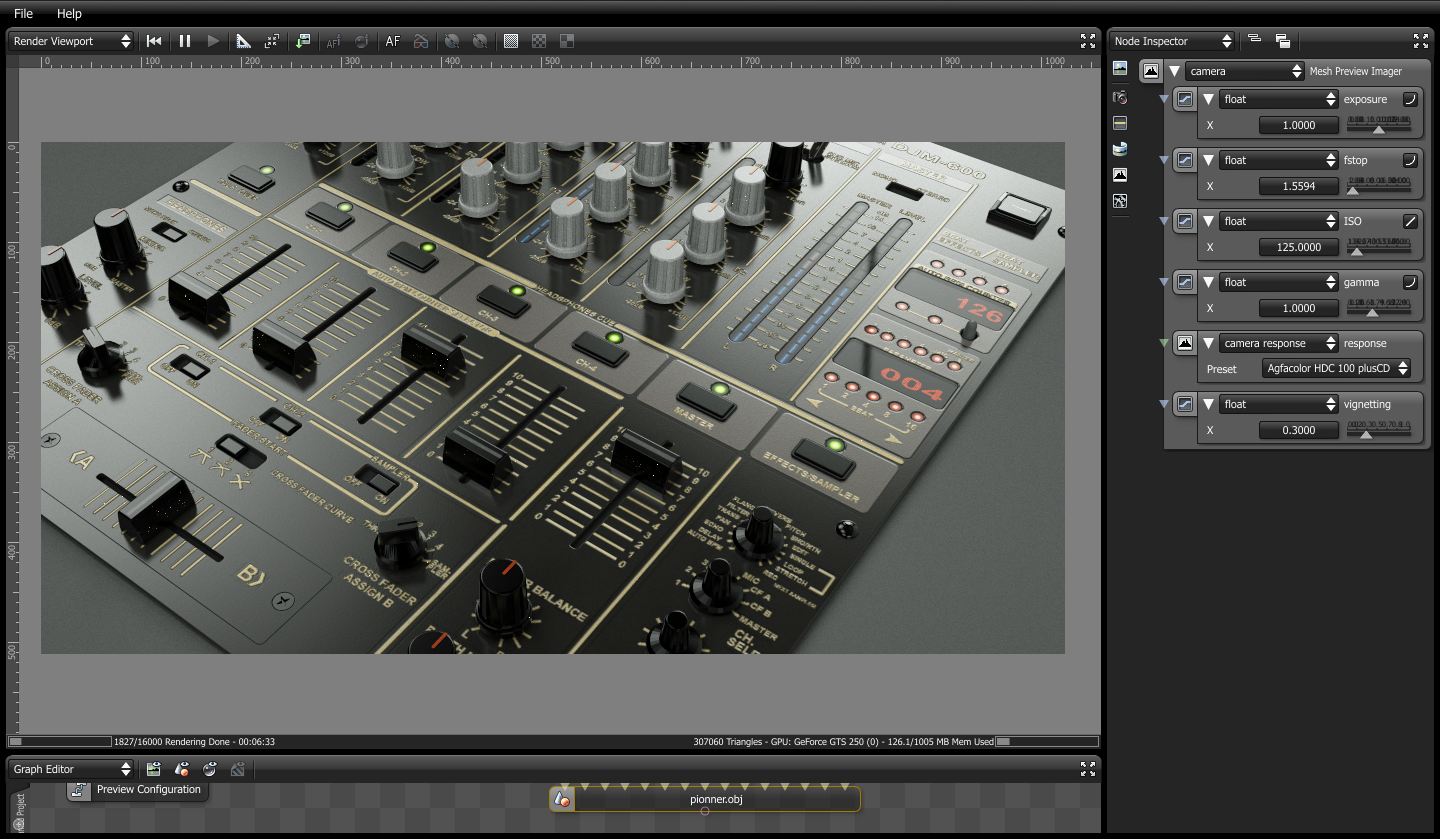The width and height of the screenshot is (1440, 839).
Task: Click the gamma float node icon
Action: click(x=1185, y=282)
